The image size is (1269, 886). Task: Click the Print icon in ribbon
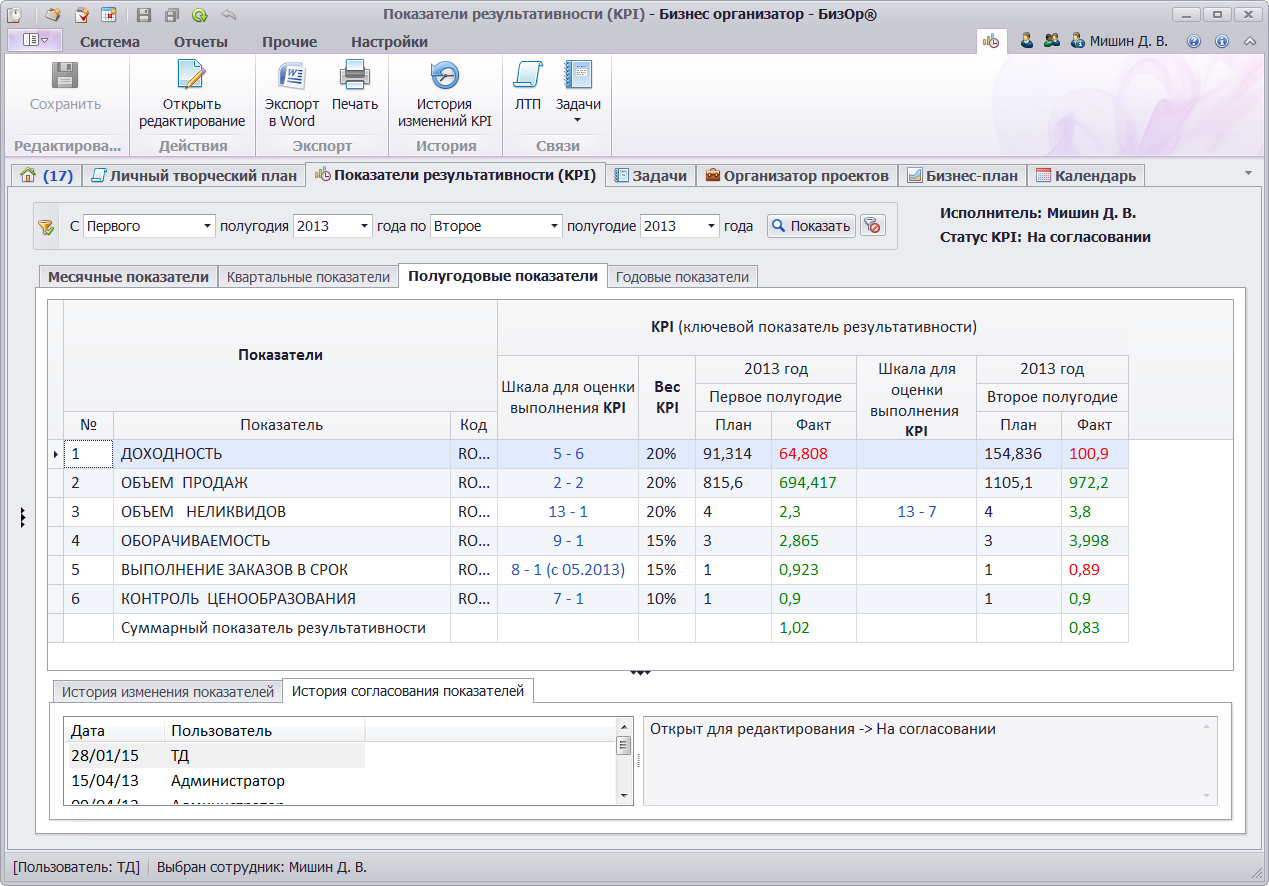click(355, 77)
